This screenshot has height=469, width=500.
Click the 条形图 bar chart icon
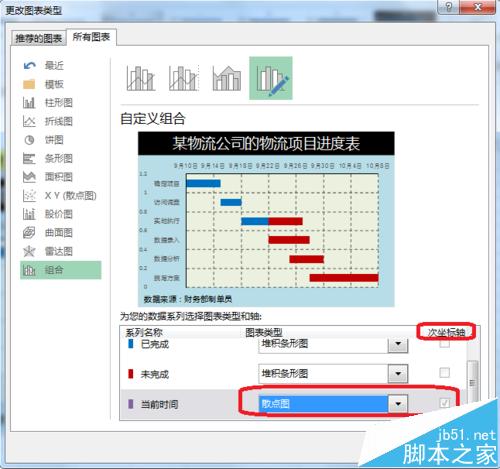pyautogui.click(x=29, y=159)
